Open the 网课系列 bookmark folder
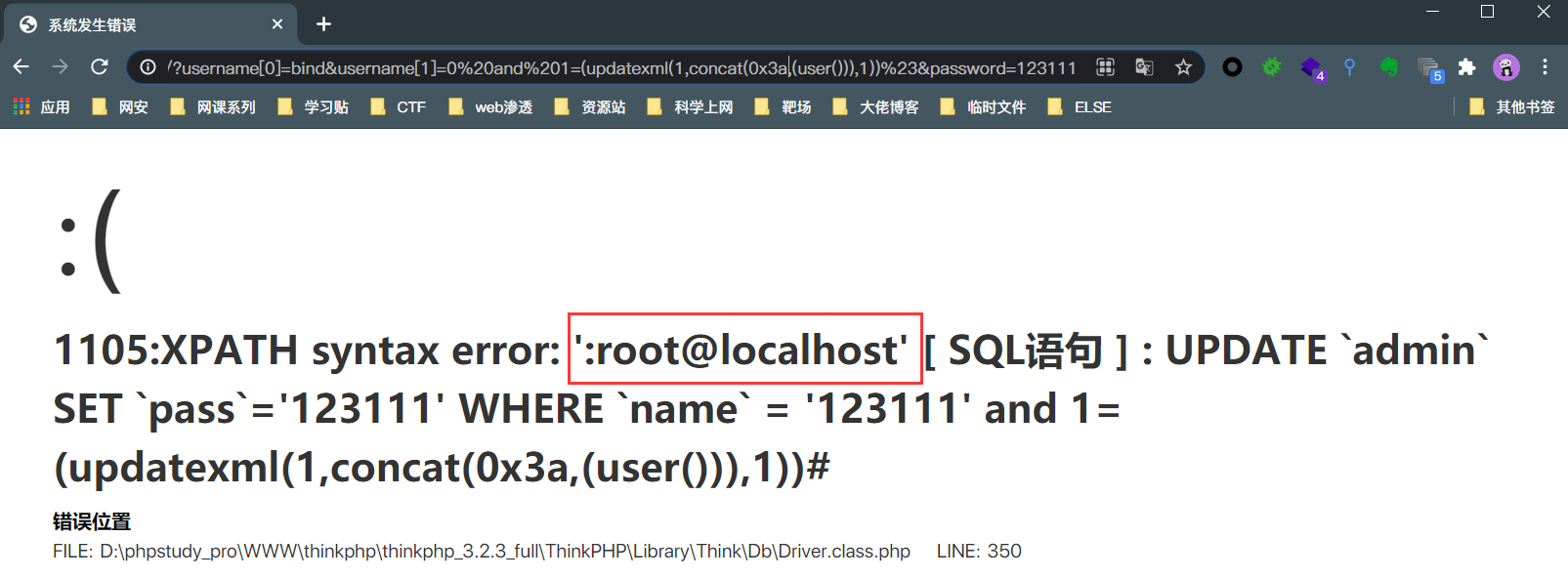Image resolution: width=1568 pixels, height=579 pixels. 213,106
